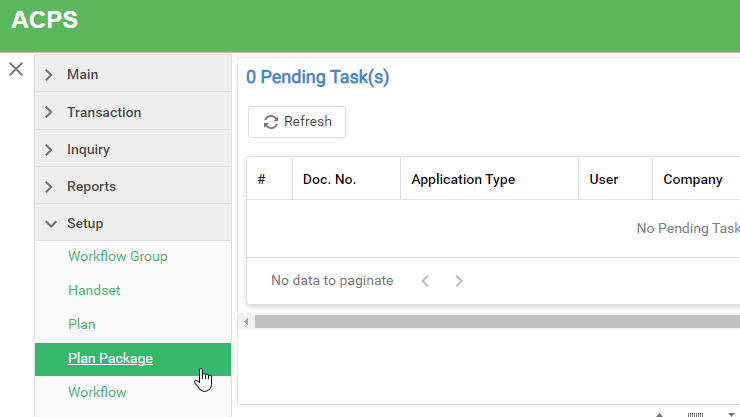Open Workflow Group setup page
Image resolution: width=740 pixels, height=417 pixels.
click(118, 256)
